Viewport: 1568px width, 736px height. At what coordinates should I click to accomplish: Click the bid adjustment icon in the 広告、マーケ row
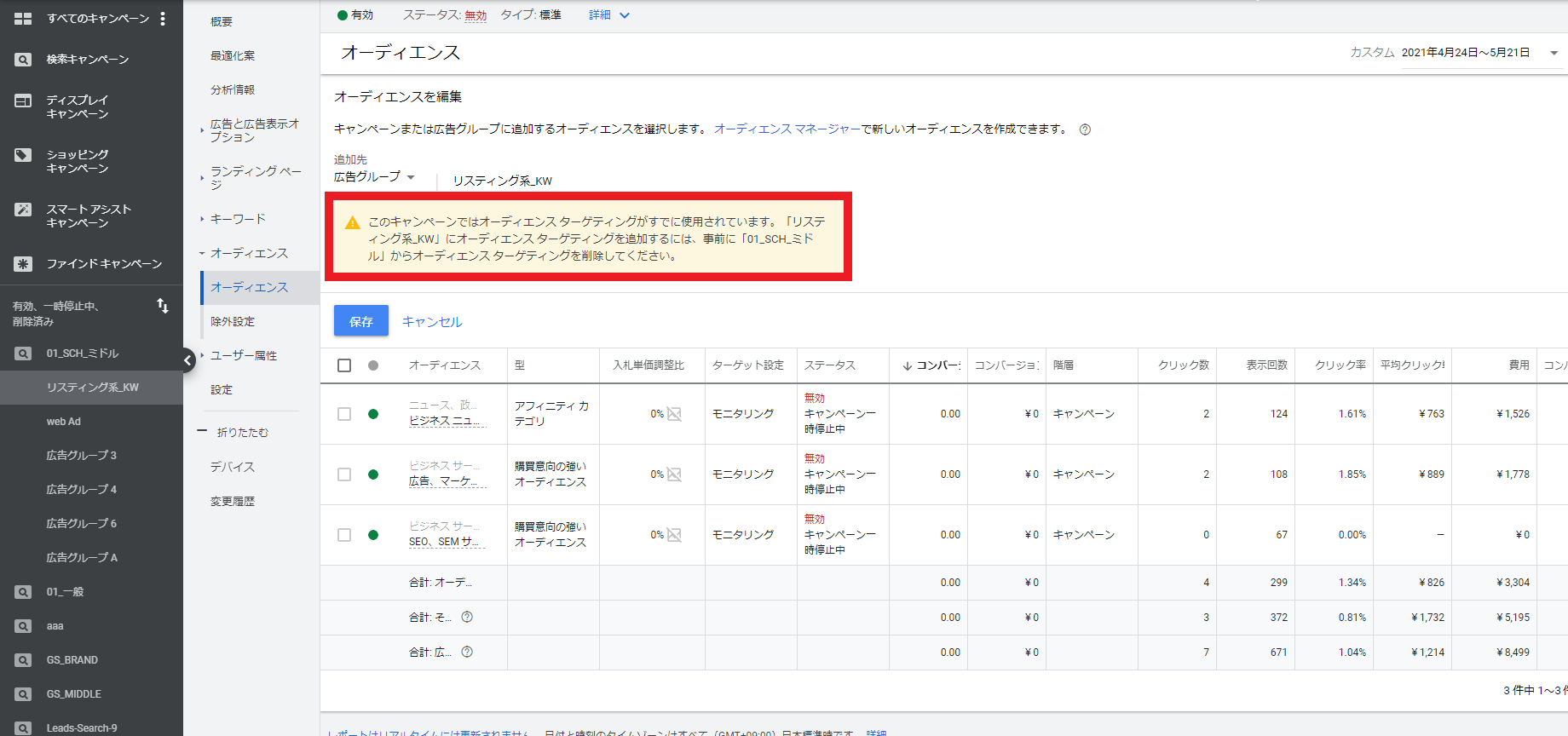coord(674,474)
